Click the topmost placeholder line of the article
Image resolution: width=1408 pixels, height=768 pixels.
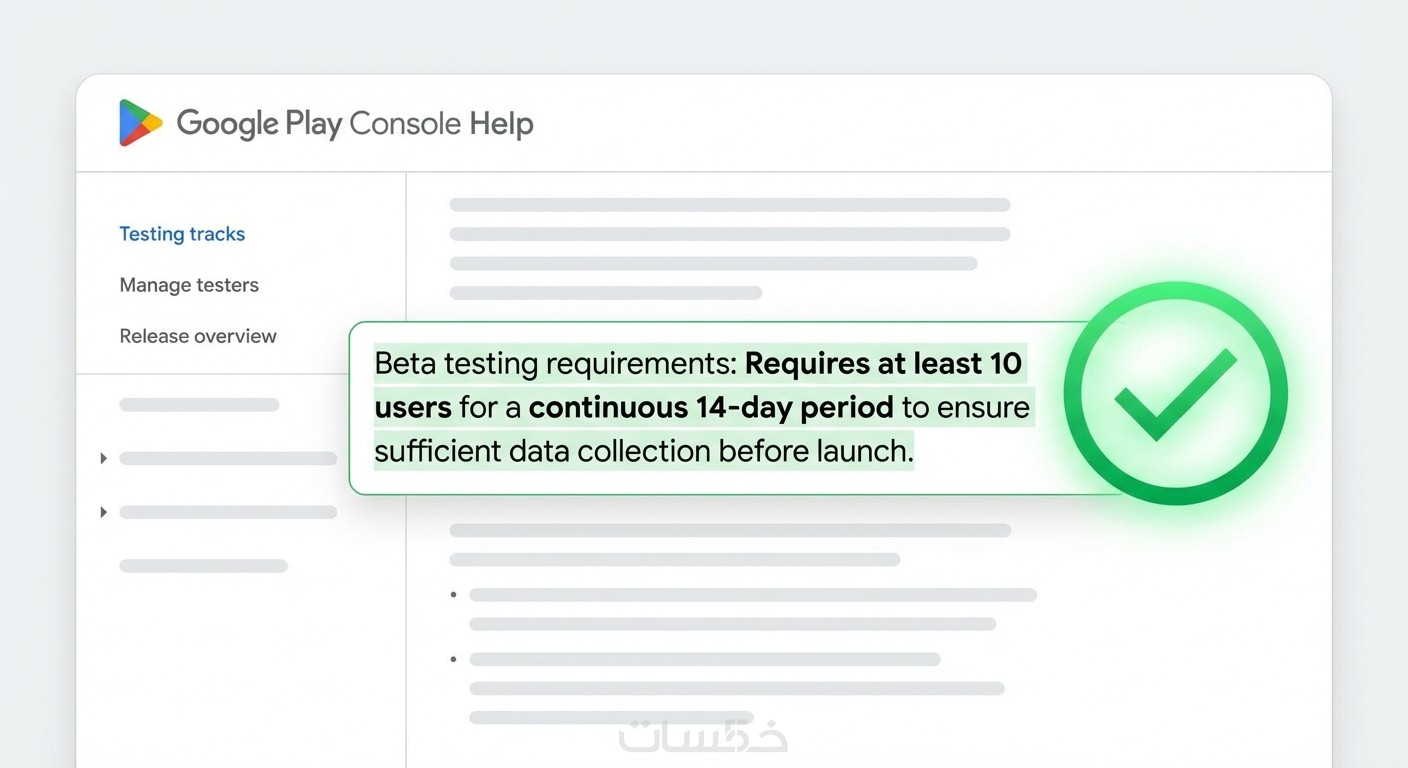point(730,205)
